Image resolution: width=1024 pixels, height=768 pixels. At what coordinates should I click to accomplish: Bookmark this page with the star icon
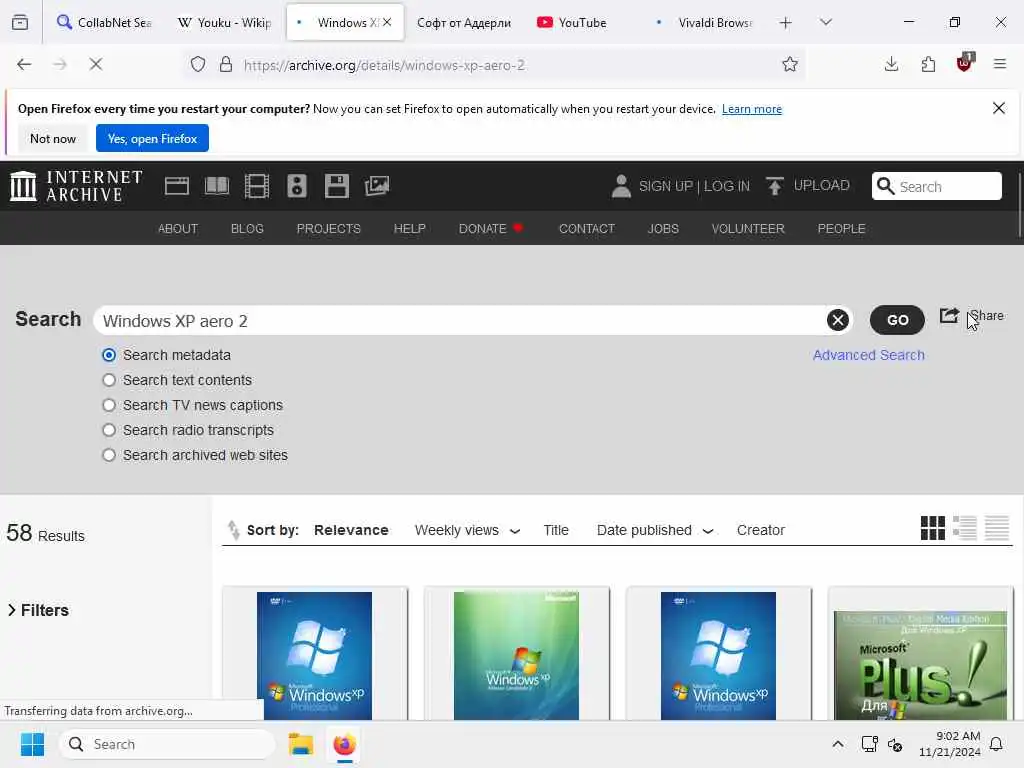tap(790, 64)
